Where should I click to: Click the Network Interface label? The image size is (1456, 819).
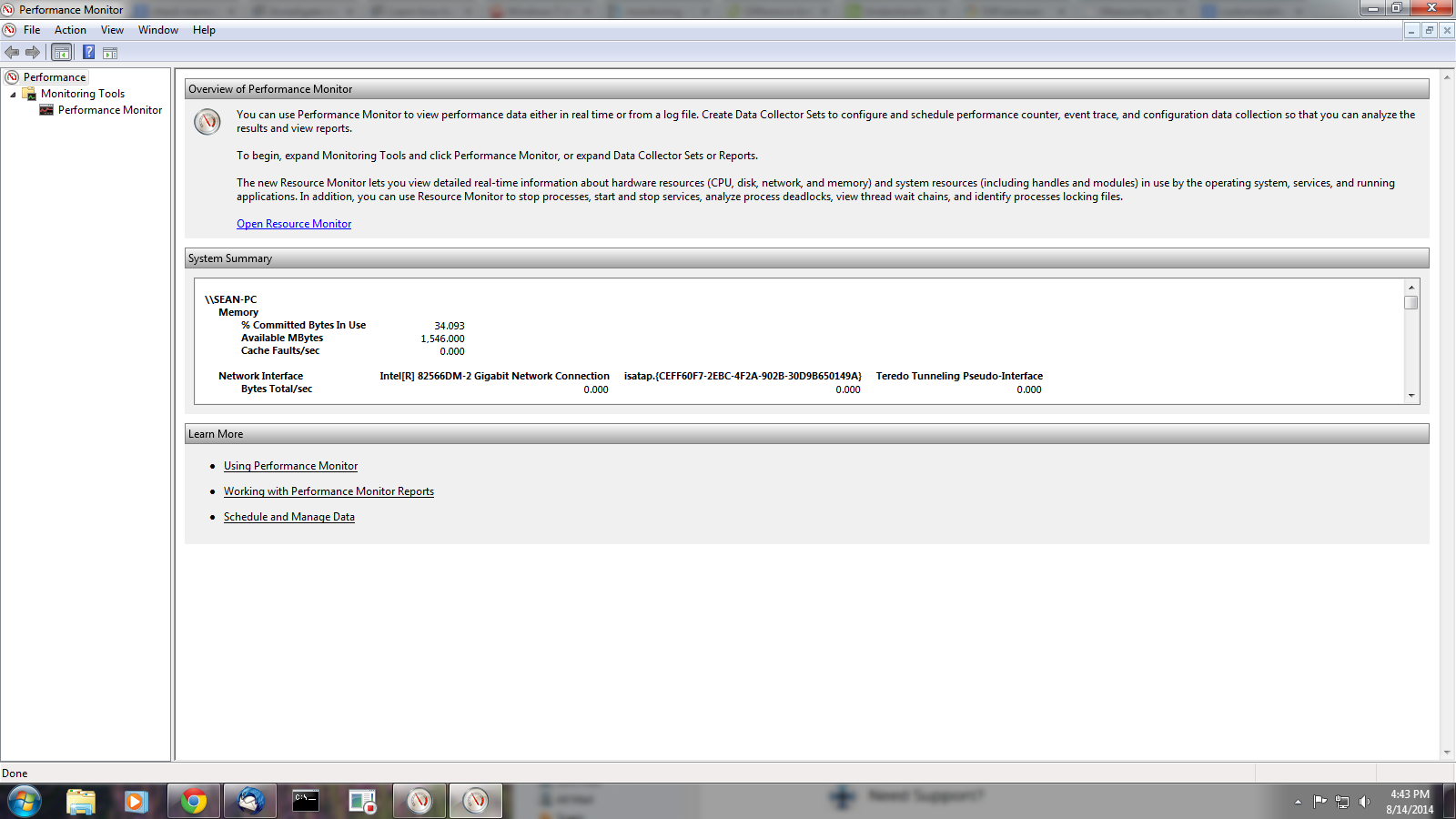tap(261, 376)
